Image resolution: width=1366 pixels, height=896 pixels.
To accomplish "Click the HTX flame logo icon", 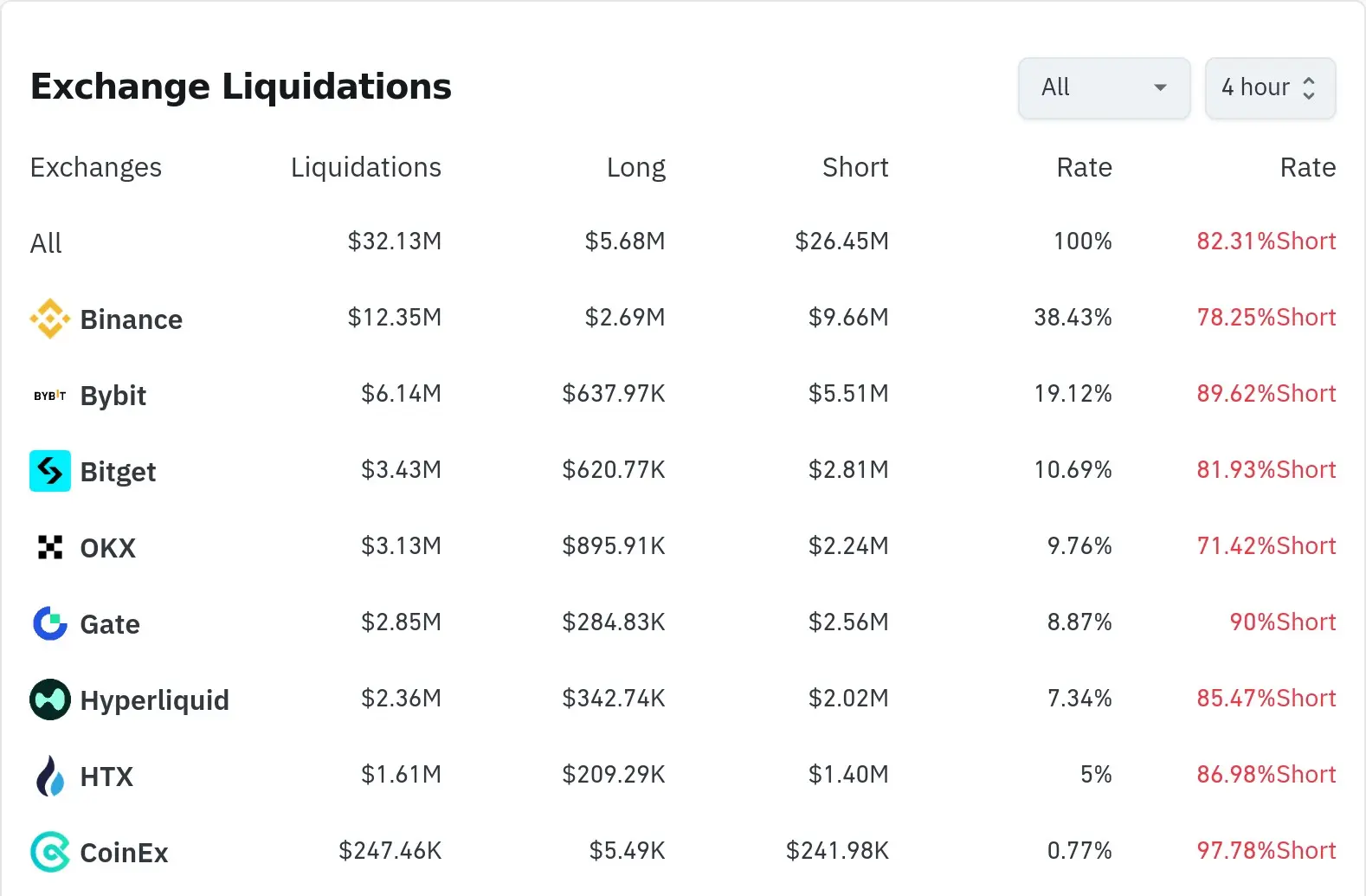I will coord(50,776).
